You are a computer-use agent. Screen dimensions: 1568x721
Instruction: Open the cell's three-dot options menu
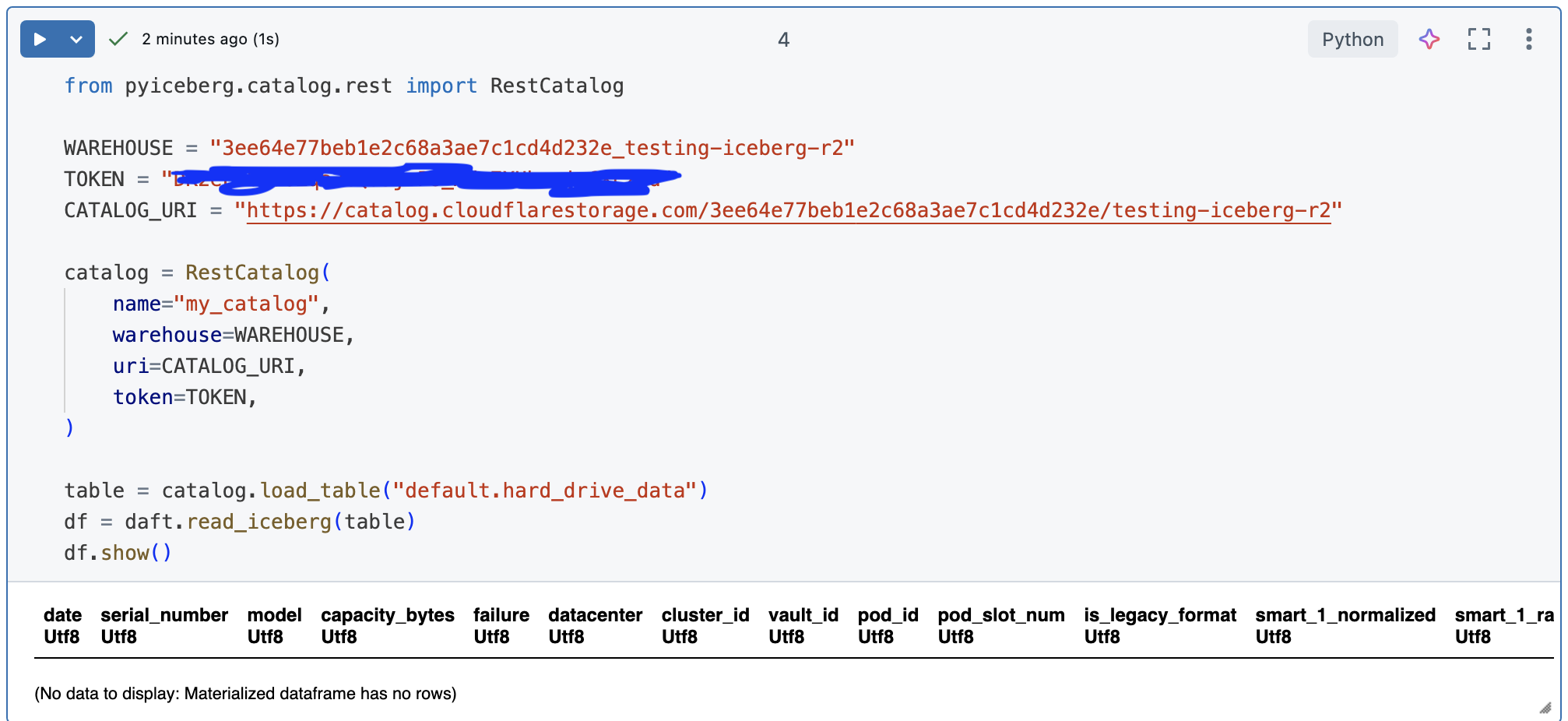pos(1528,39)
